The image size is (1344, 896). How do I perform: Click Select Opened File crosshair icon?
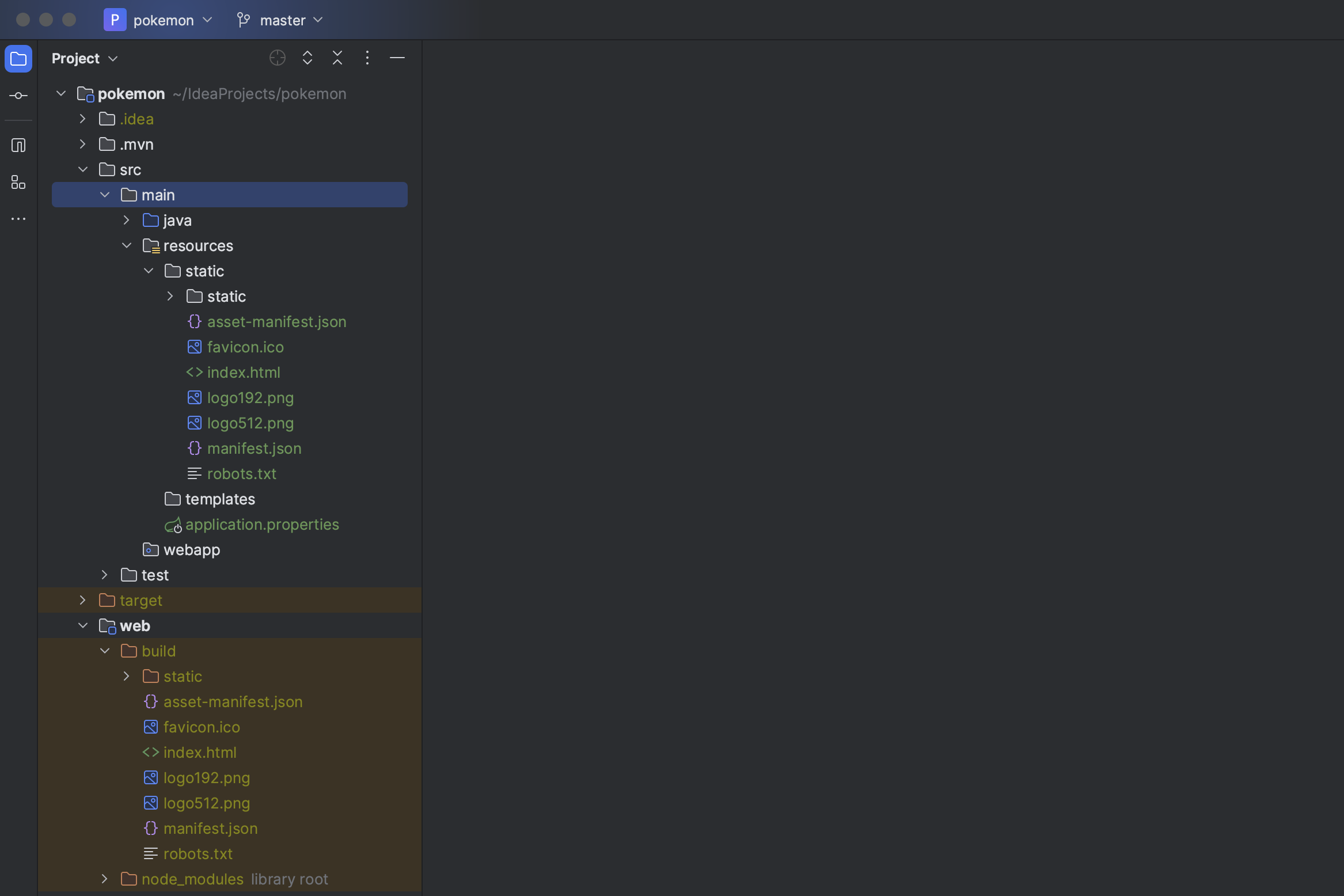click(x=278, y=58)
